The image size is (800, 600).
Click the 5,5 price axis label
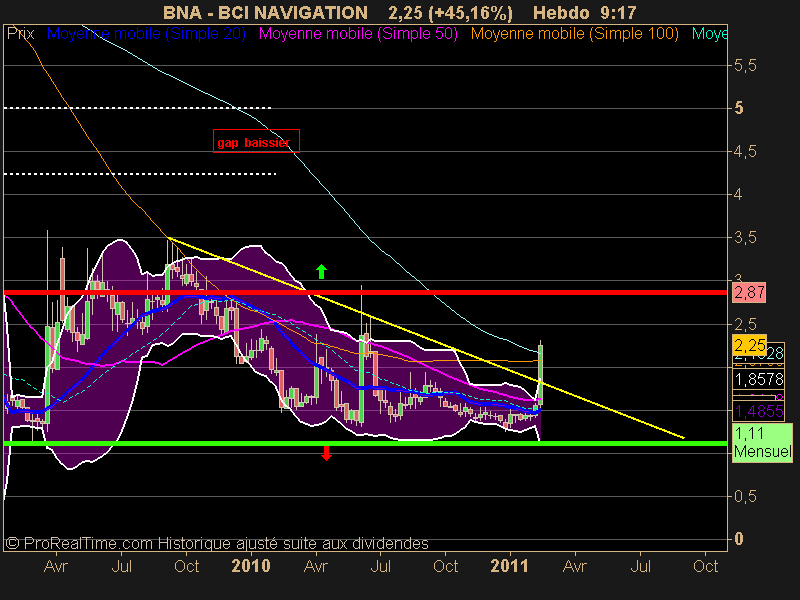point(745,65)
